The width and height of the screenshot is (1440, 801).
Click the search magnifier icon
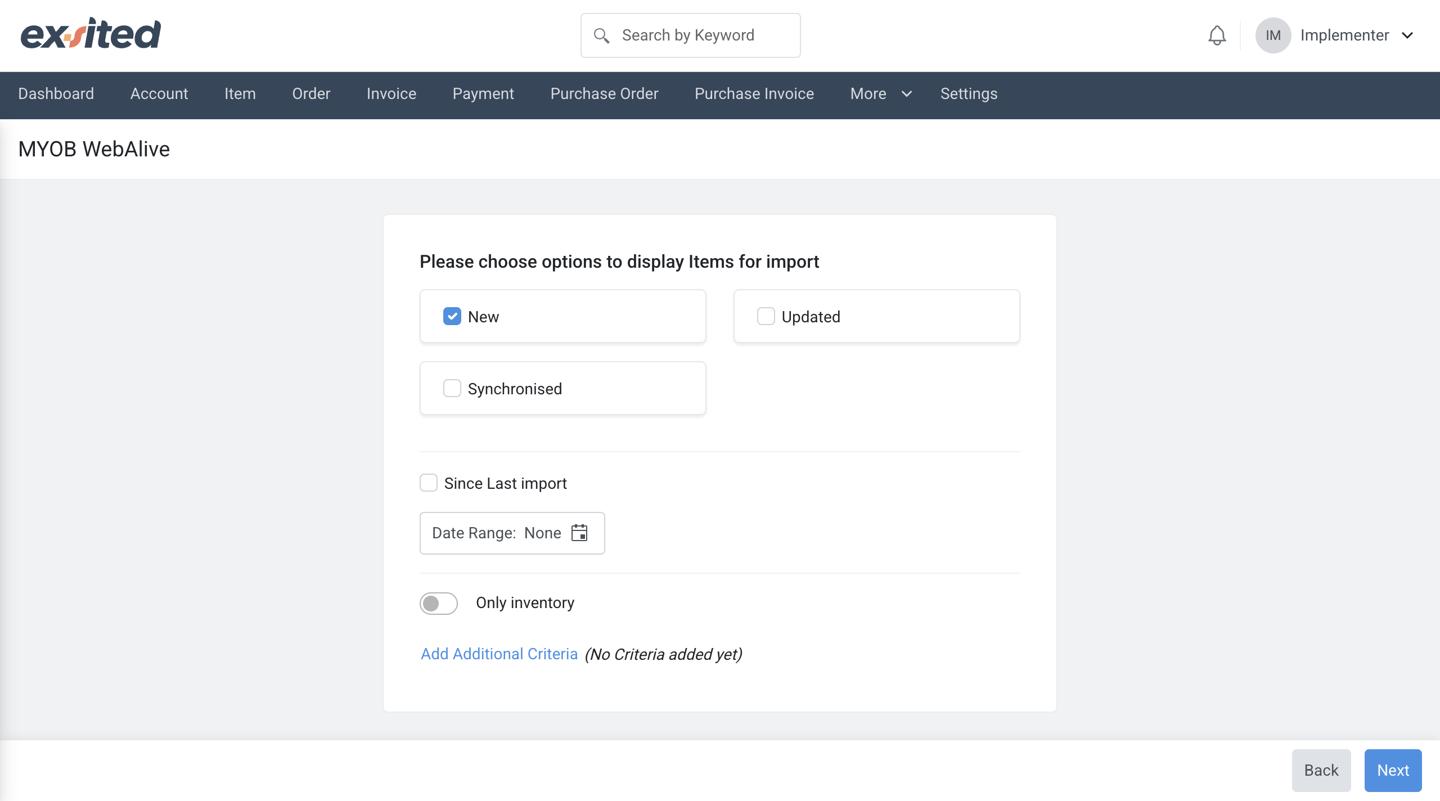pos(601,35)
